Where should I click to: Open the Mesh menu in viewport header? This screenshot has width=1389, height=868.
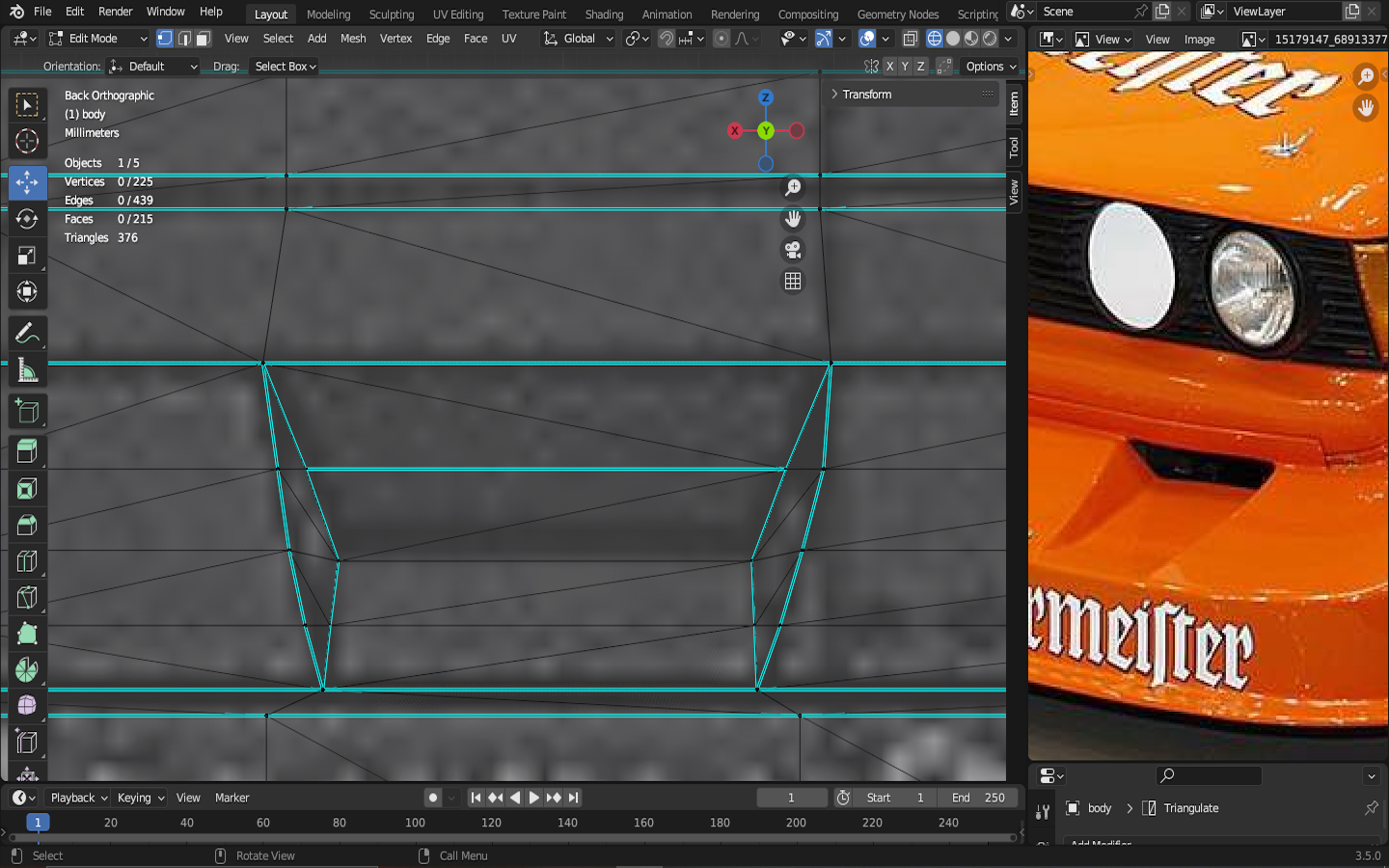tap(353, 39)
